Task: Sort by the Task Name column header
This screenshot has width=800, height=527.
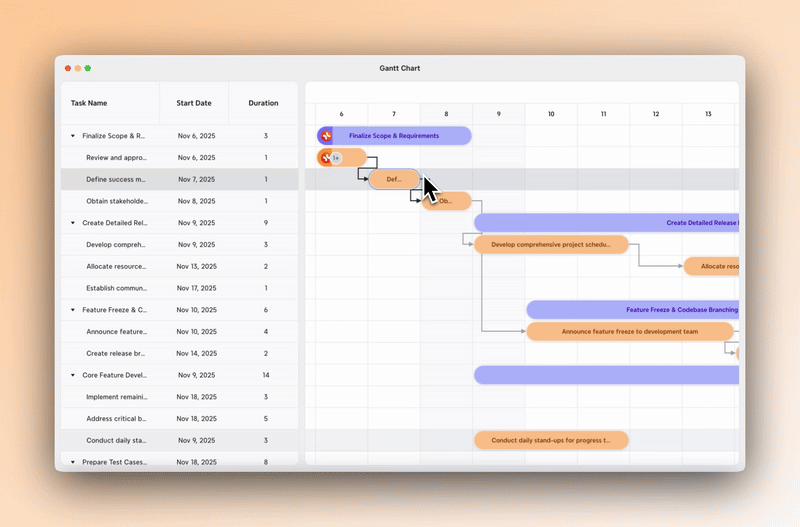Action: [89, 103]
